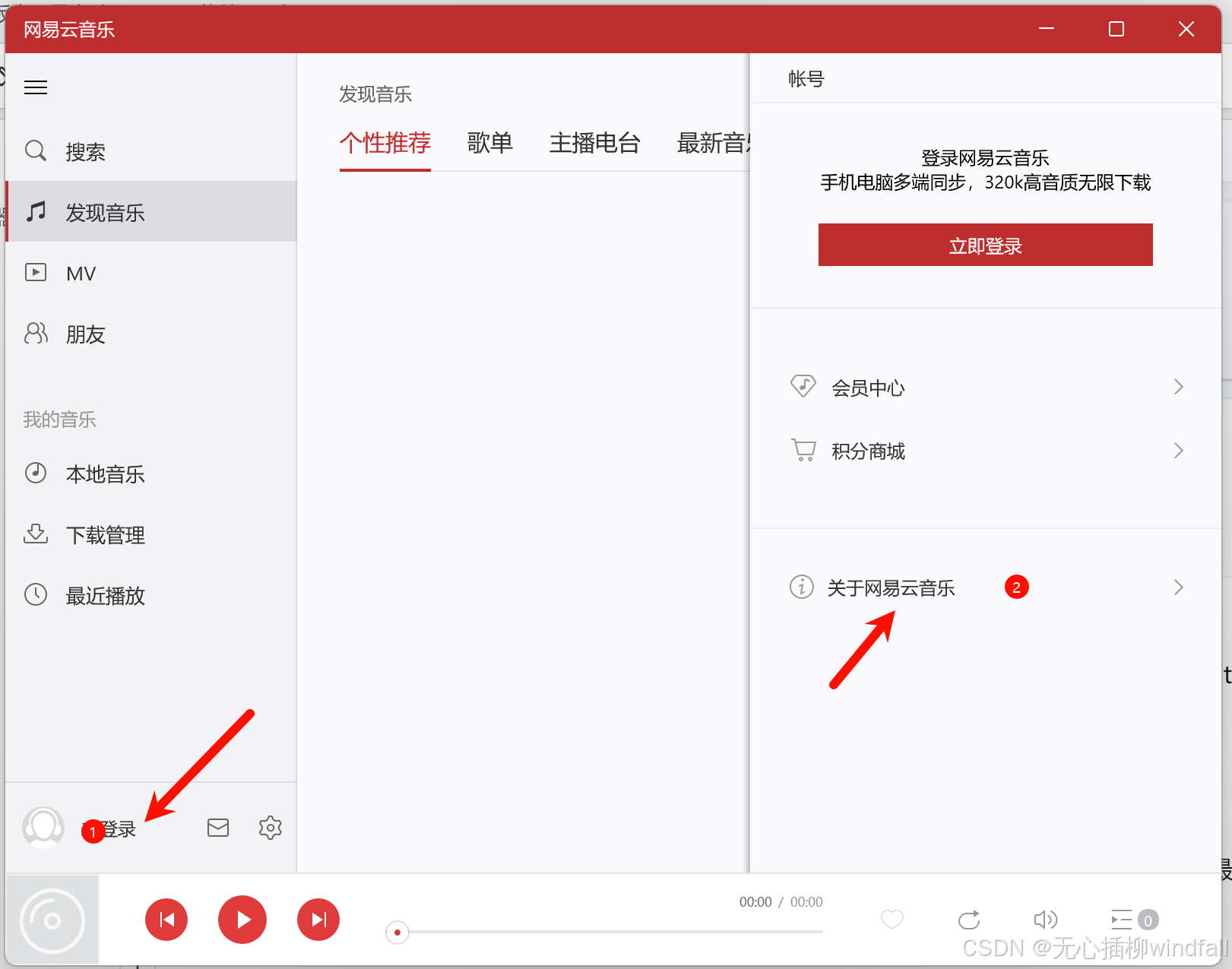
Task: Minimize the 网易云音乐 window
Action: [x=1047, y=29]
